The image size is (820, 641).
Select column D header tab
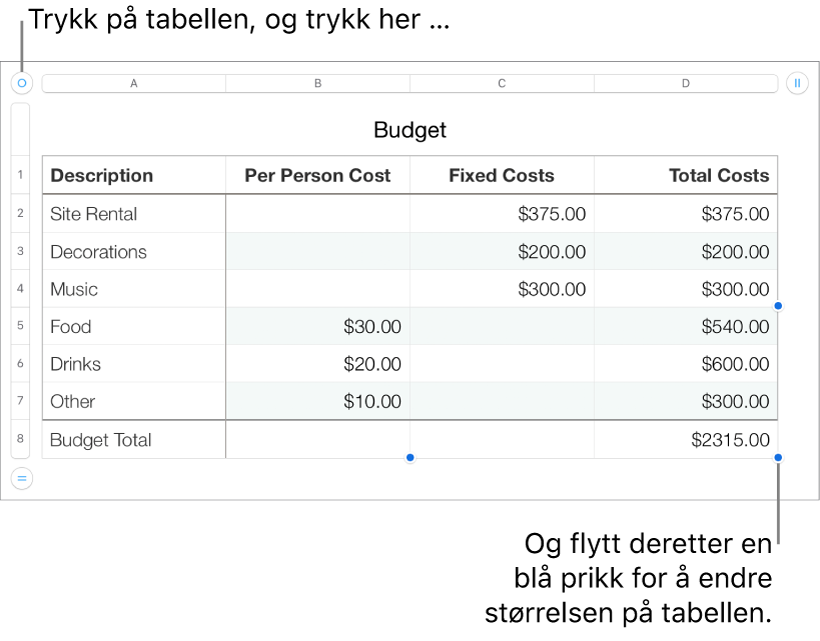(x=686, y=84)
